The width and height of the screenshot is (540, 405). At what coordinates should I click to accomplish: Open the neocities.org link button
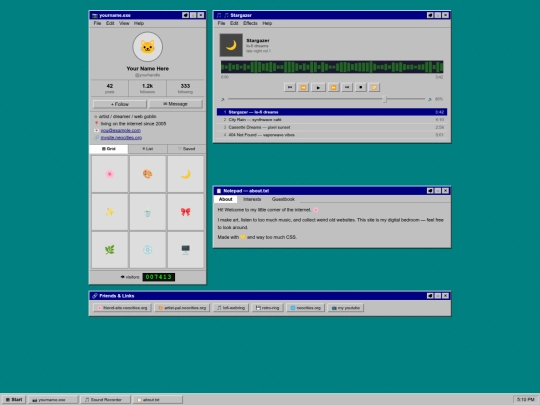pos(305,308)
